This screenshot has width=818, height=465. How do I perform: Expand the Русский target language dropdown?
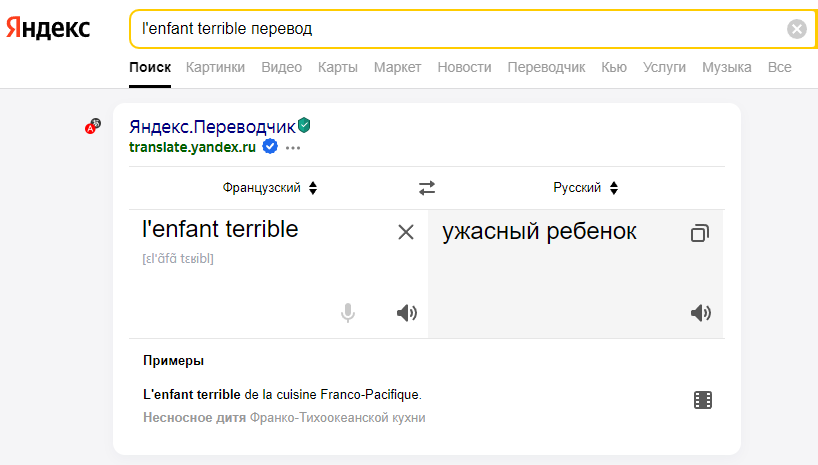(585, 188)
